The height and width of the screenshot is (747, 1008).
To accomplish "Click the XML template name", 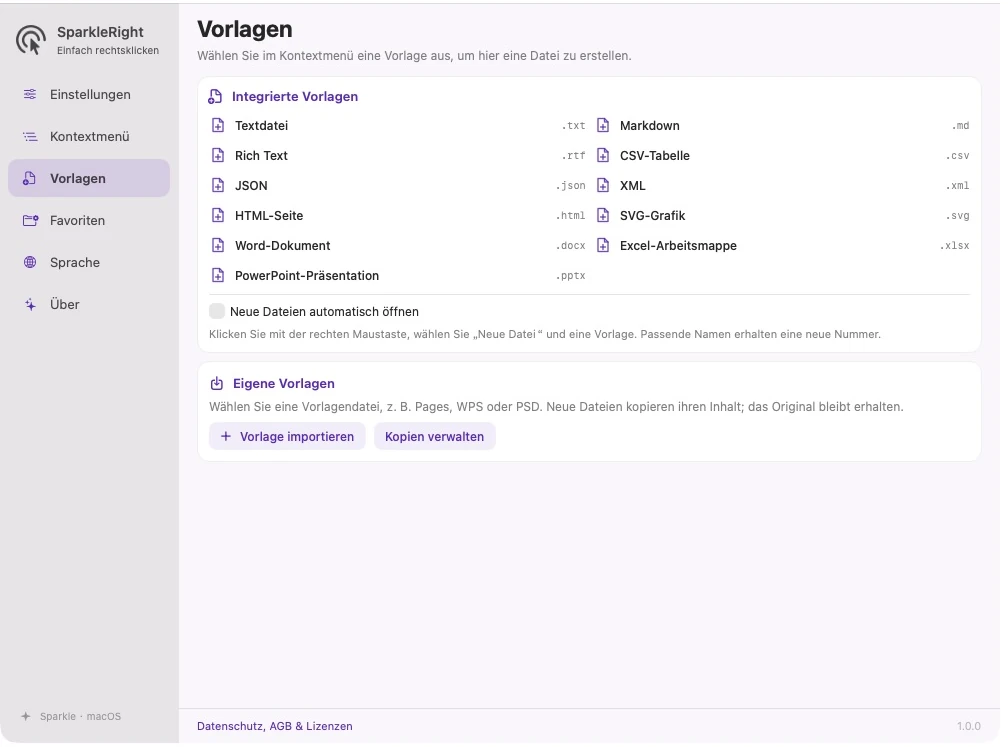I will click(x=633, y=186).
